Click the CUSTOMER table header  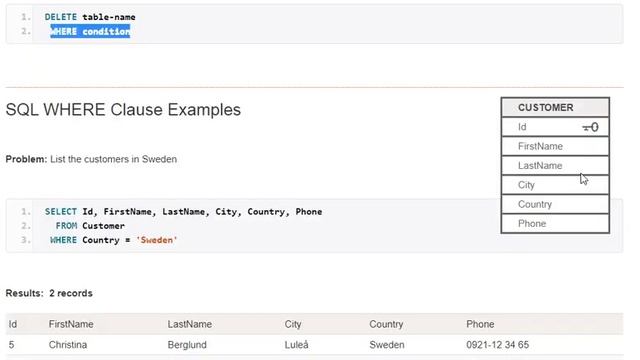coord(555,107)
